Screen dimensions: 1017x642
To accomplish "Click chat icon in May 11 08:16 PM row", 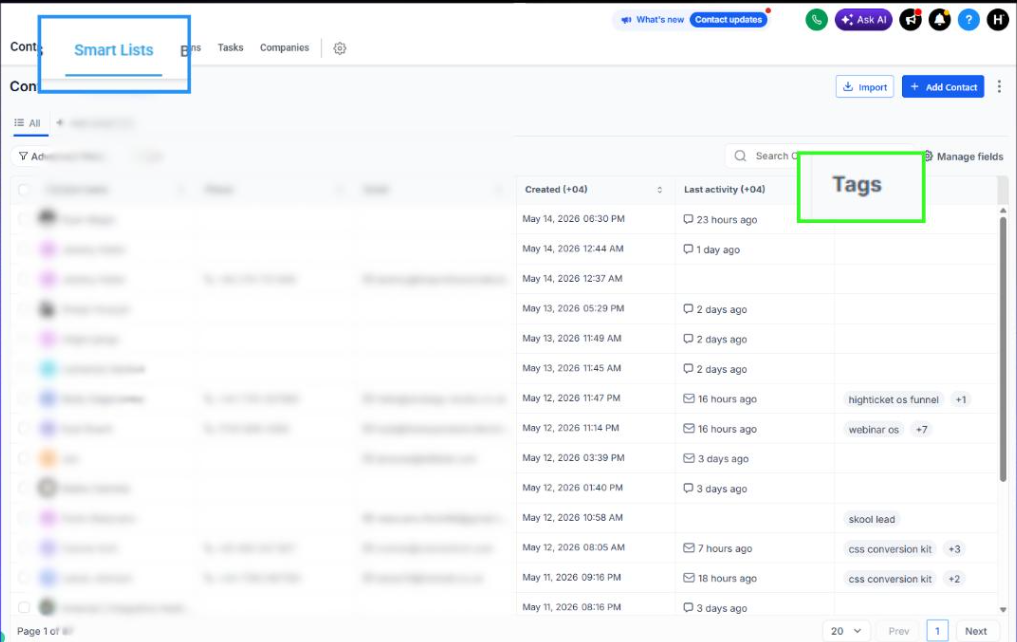I will (x=688, y=608).
